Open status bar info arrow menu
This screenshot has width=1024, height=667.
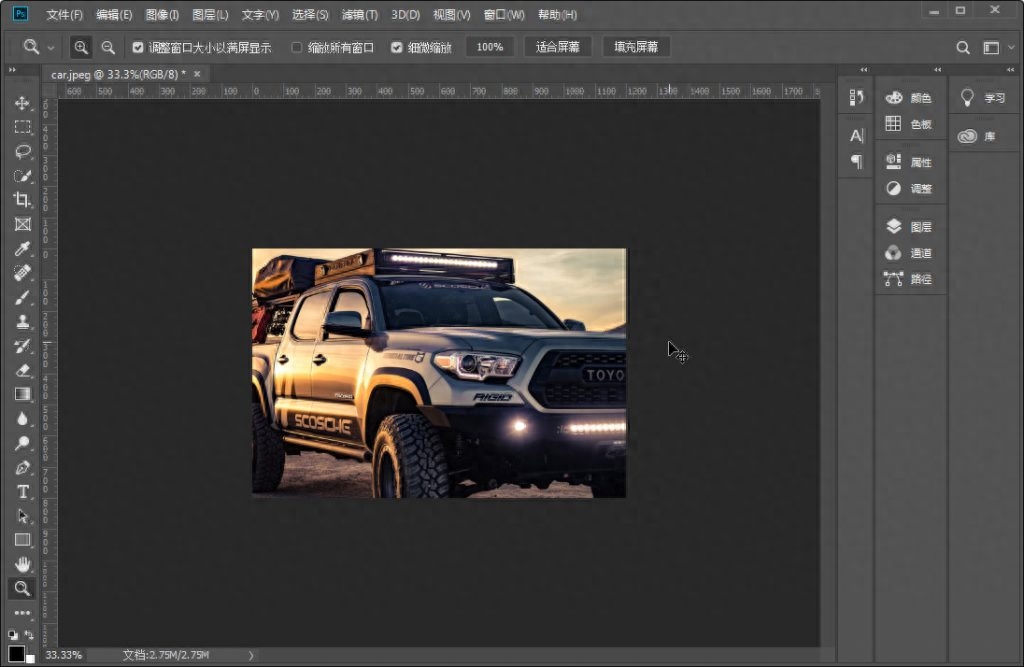point(251,655)
